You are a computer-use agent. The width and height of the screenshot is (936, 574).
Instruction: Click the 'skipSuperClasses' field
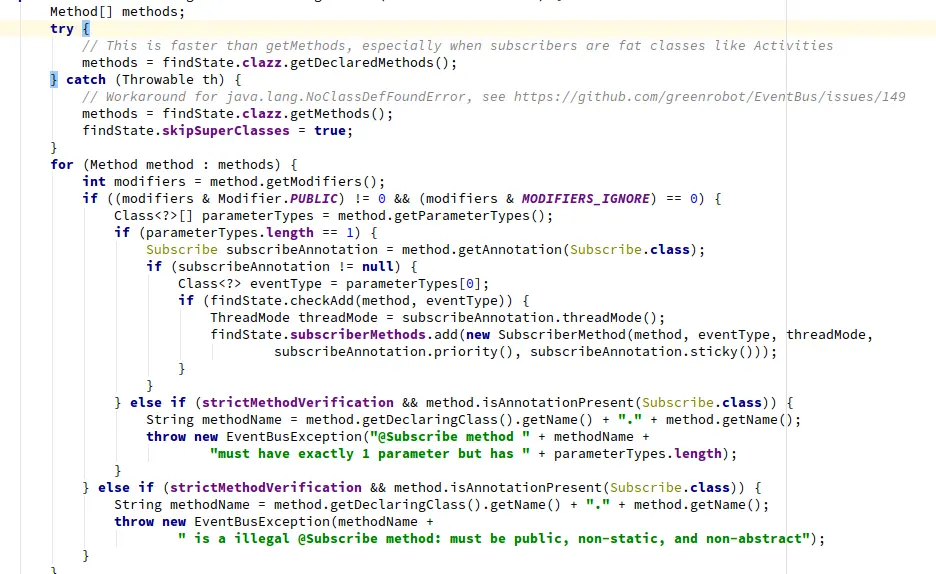click(x=226, y=131)
